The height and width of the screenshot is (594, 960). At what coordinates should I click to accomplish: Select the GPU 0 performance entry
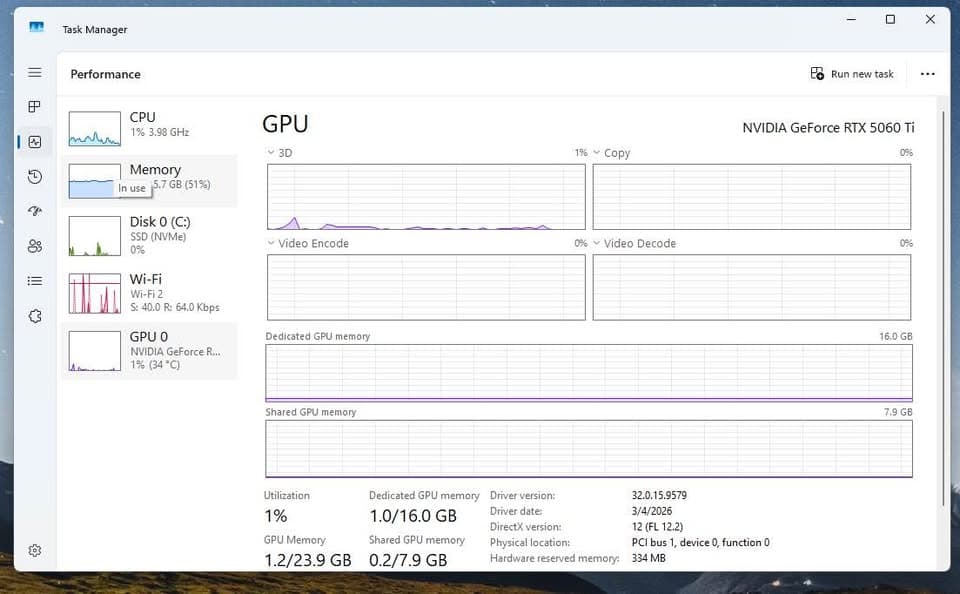[149, 350]
